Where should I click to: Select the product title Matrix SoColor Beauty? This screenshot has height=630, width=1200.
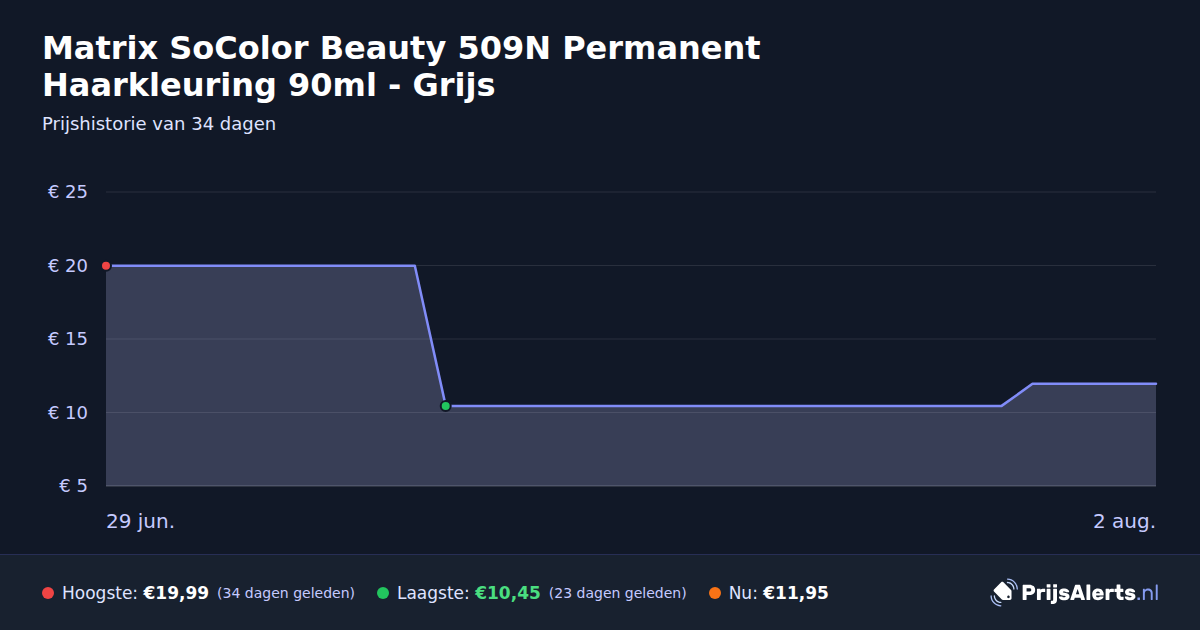[x=401, y=66]
